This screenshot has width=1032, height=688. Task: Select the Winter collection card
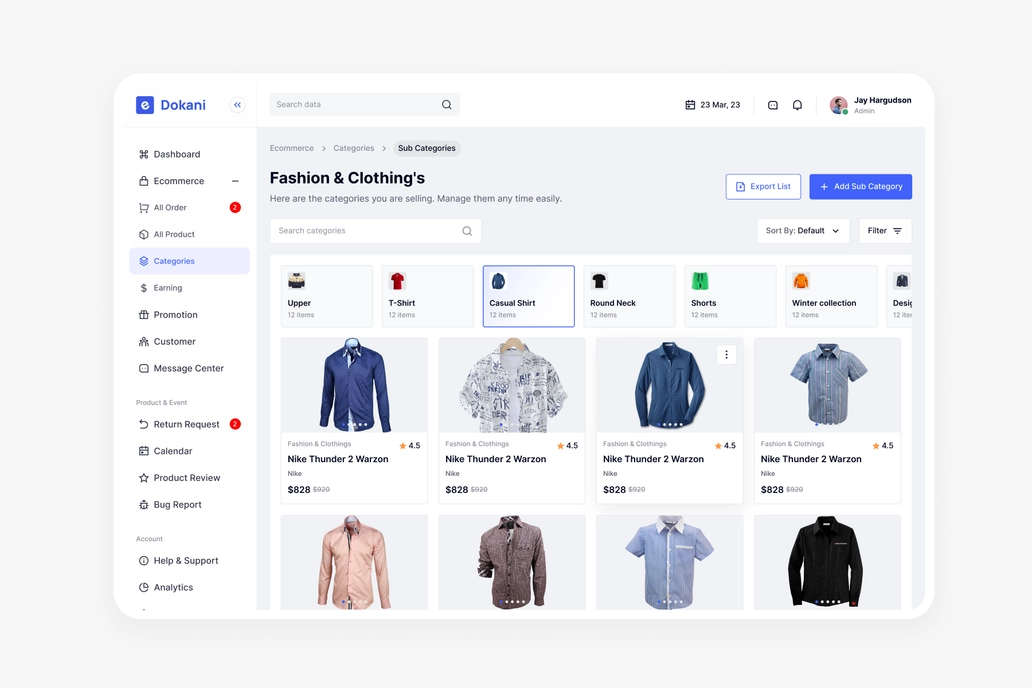tap(831, 296)
